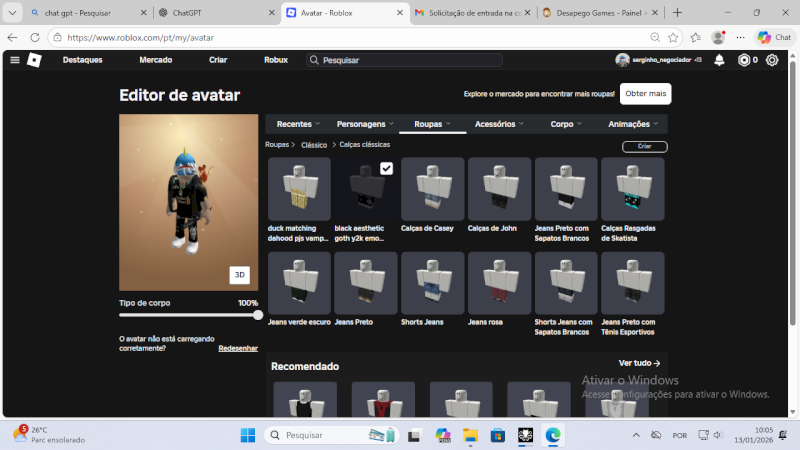Click the Roblox logo home icon
This screenshot has height=450, width=800.
tap(34, 60)
